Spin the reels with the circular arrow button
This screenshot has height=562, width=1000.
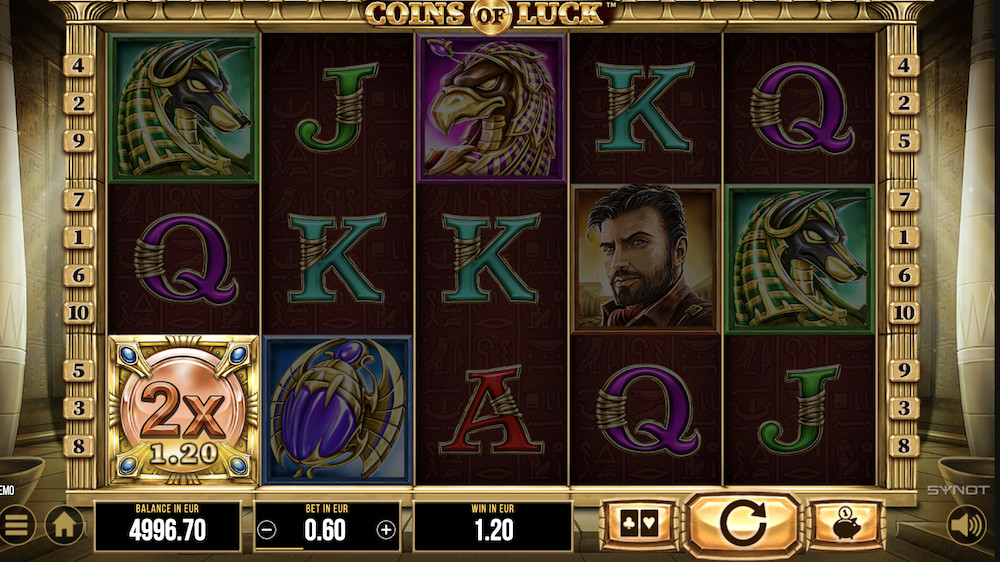click(x=743, y=524)
